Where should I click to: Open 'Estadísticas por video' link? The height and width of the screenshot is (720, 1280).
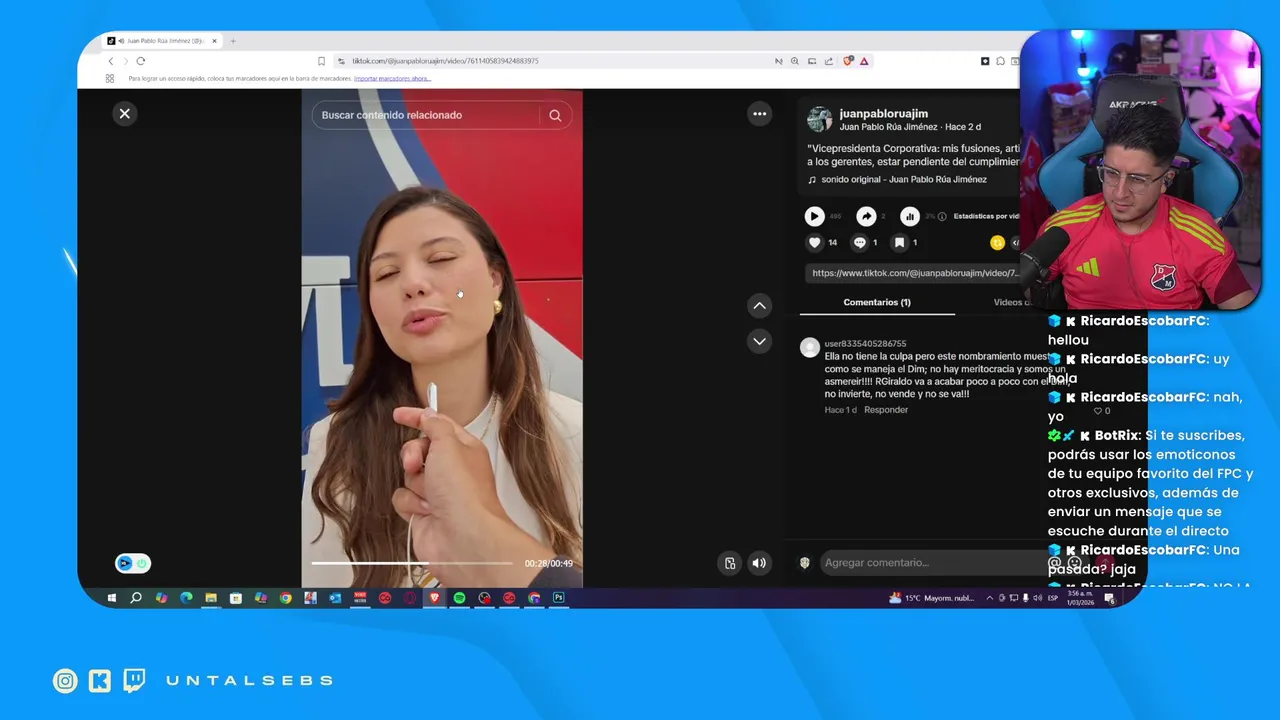tap(987, 216)
